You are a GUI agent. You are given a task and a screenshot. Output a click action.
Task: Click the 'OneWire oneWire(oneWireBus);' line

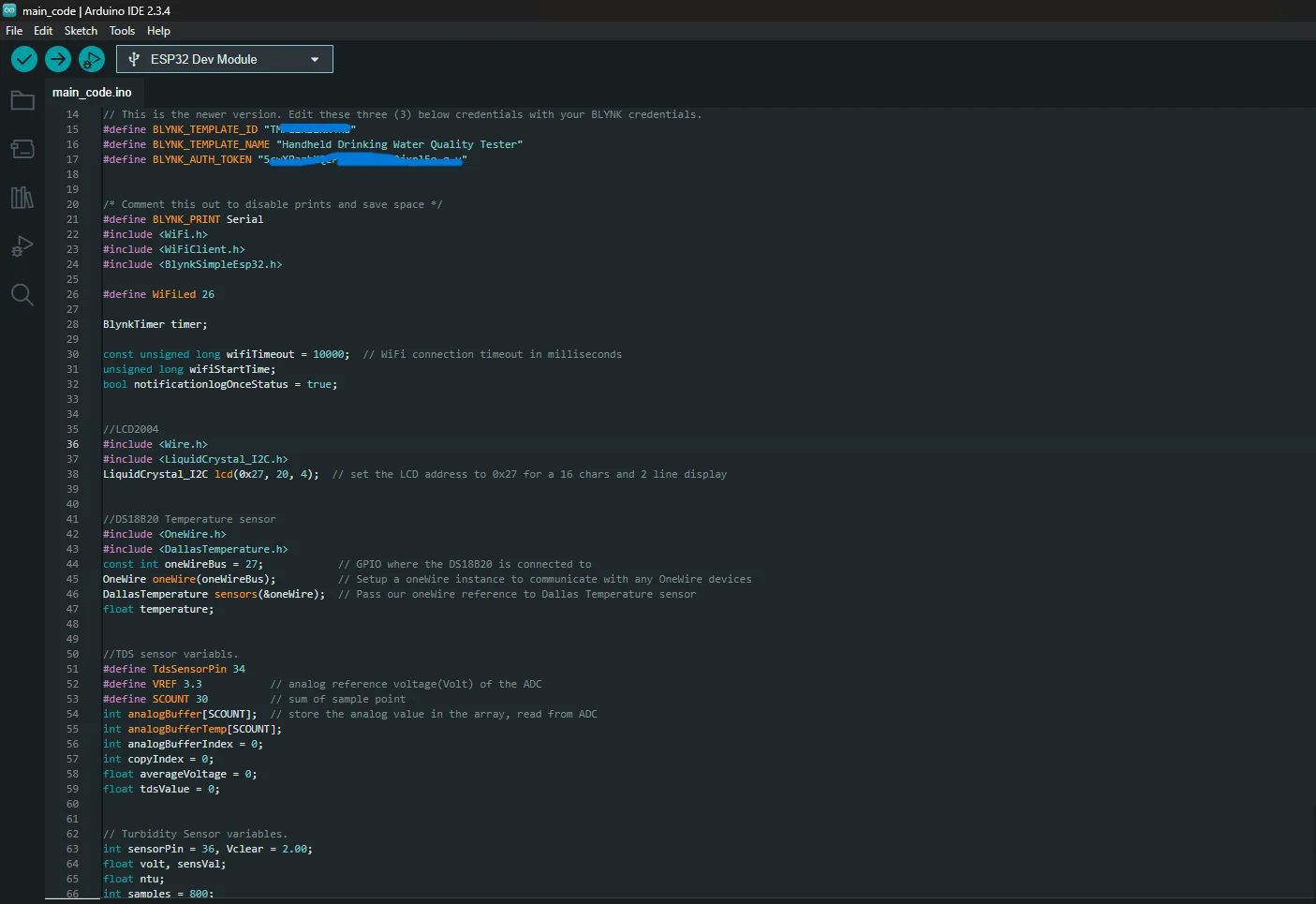pos(189,579)
